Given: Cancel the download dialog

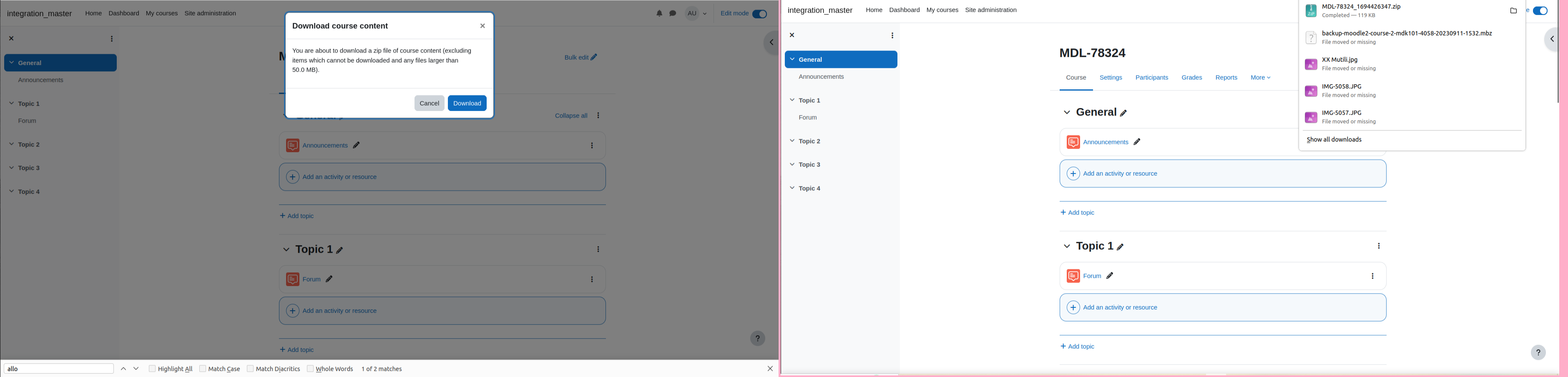Looking at the screenshot, I should pos(429,103).
